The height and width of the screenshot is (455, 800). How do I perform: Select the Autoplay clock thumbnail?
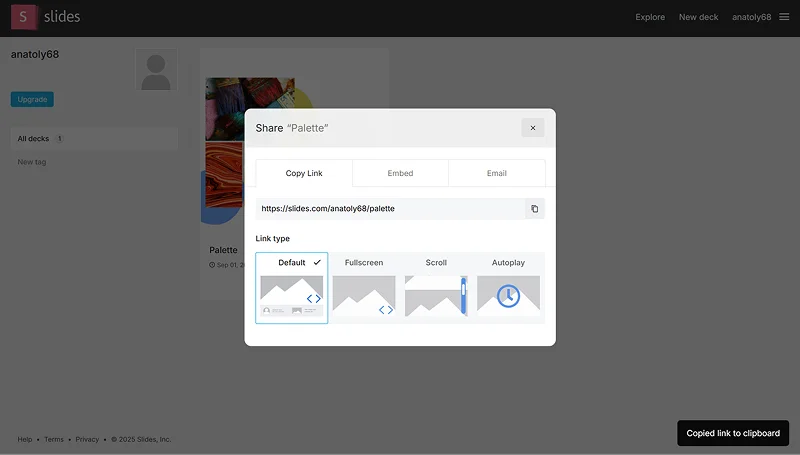click(x=508, y=296)
